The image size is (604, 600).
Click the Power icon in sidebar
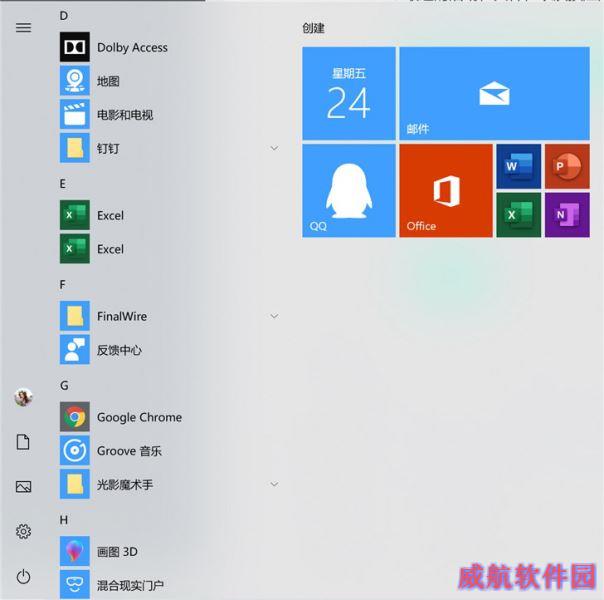click(23, 577)
